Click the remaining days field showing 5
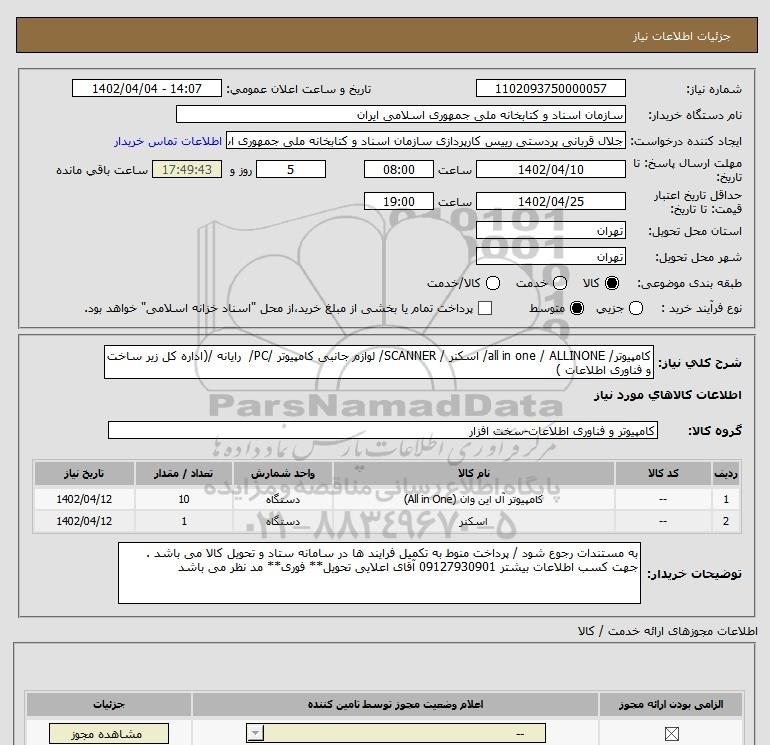The width and height of the screenshot is (770, 745). pos(291,169)
